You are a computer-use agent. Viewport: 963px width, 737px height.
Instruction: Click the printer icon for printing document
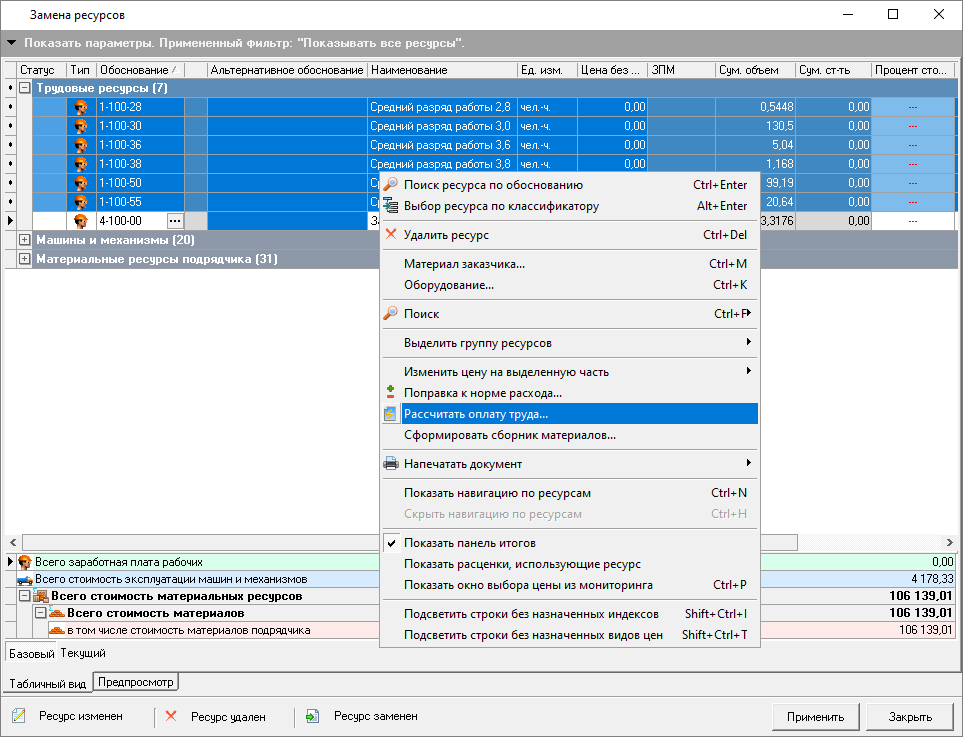click(391, 464)
